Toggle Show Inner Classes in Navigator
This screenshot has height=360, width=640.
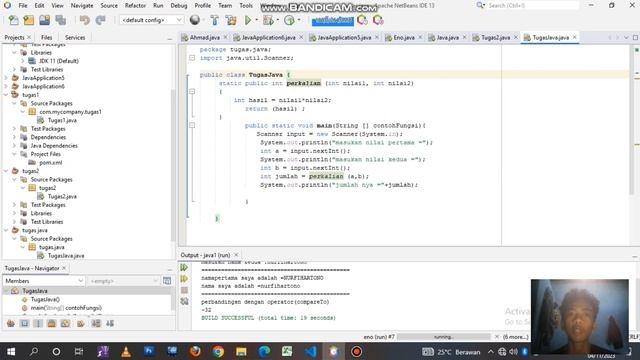coord(65,323)
